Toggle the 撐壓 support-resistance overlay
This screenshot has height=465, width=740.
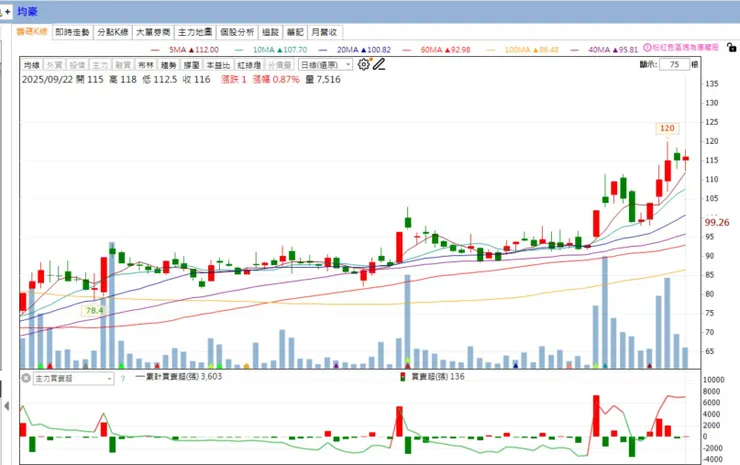(192, 65)
